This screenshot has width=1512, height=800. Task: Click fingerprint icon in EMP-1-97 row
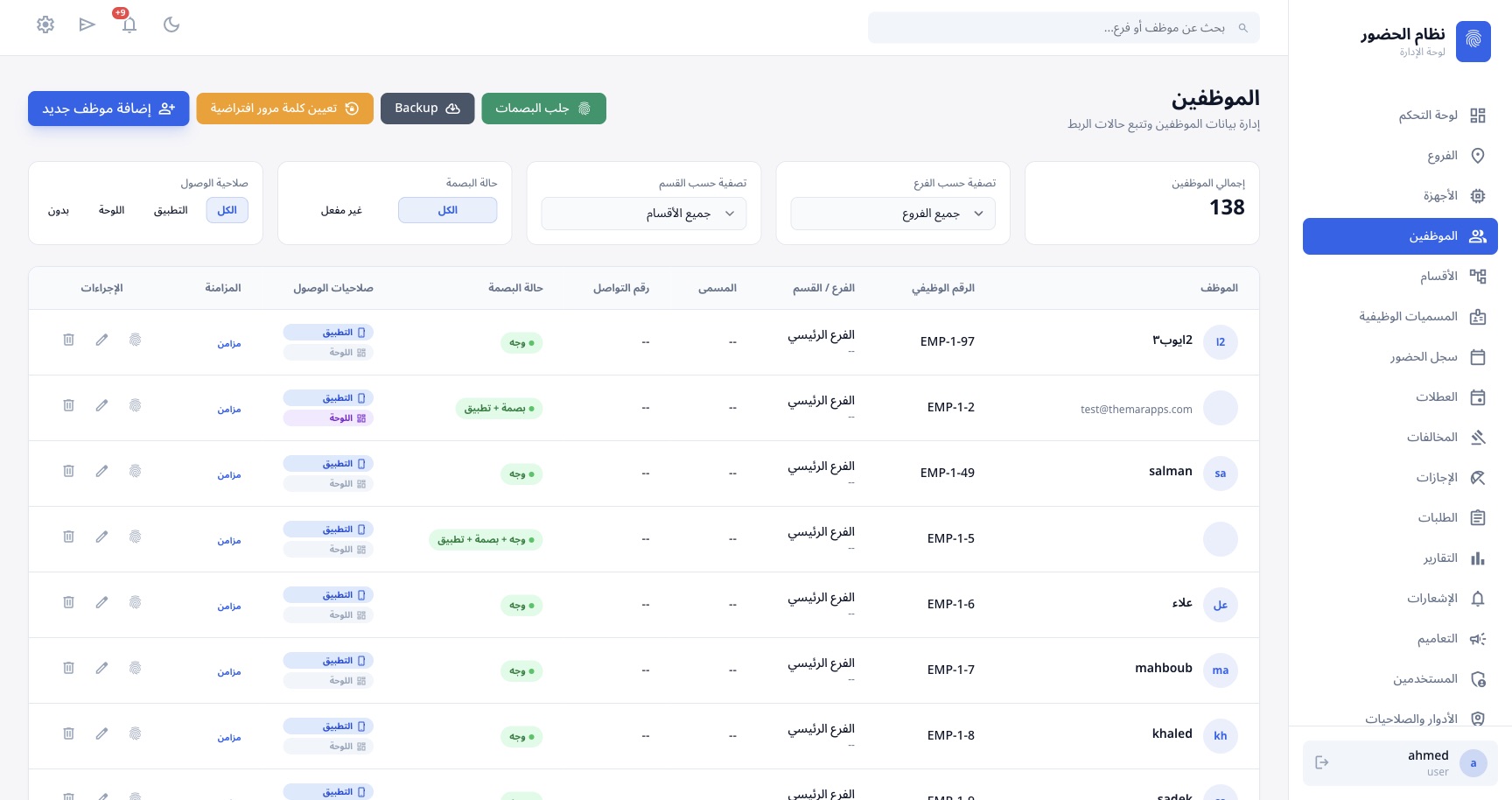coord(135,340)
